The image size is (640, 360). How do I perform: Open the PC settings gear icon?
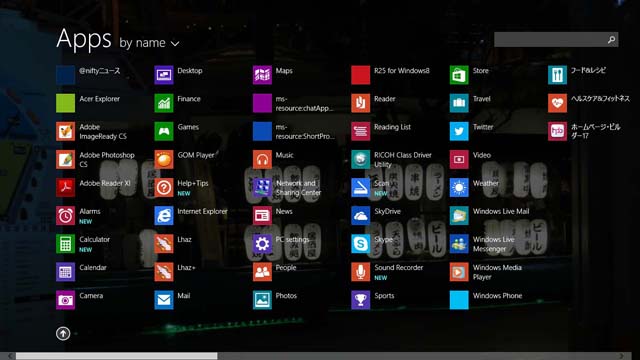262,244
